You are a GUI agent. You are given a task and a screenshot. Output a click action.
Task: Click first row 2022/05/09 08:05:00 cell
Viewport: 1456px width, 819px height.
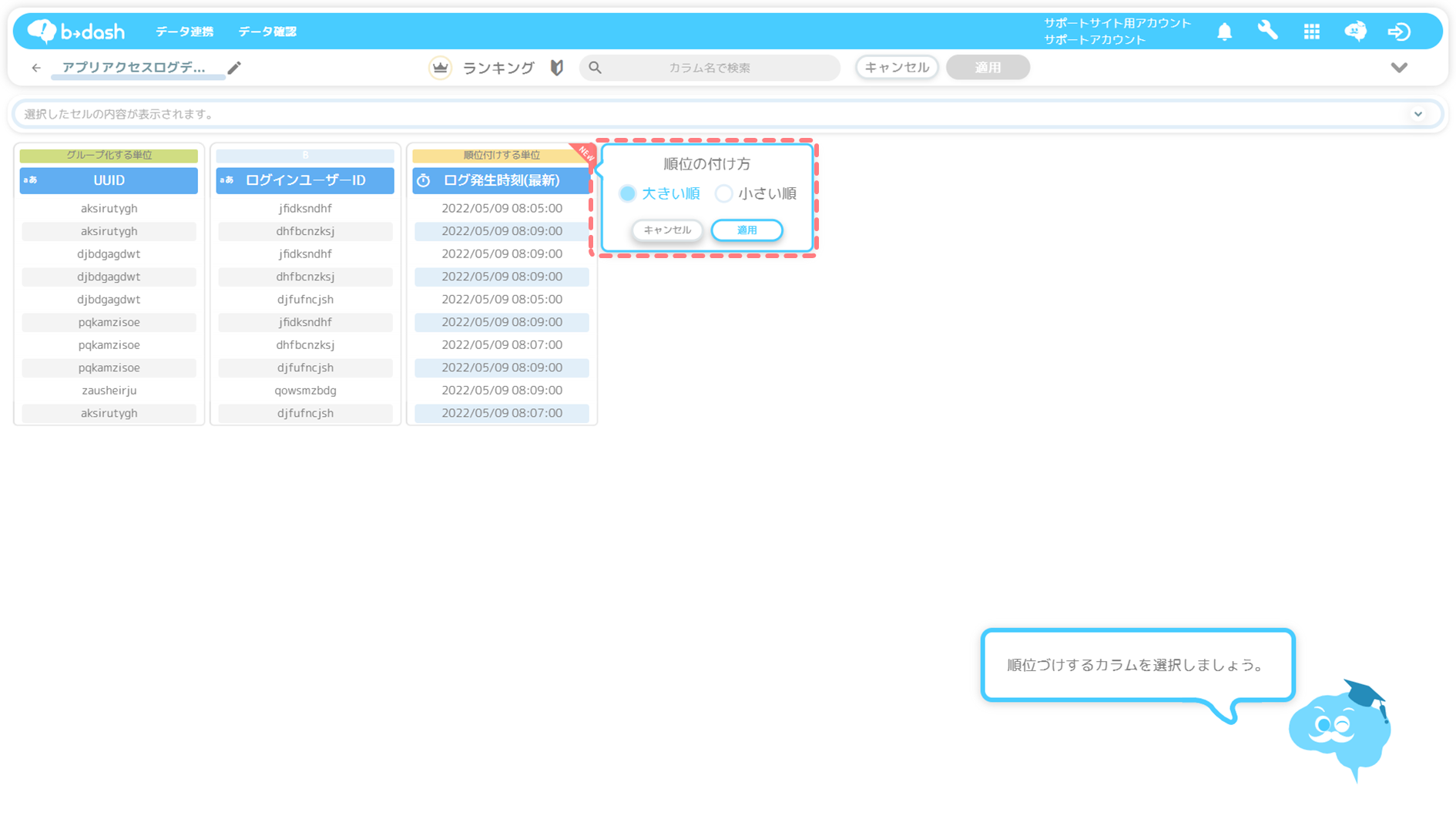(x=502, y=209)
